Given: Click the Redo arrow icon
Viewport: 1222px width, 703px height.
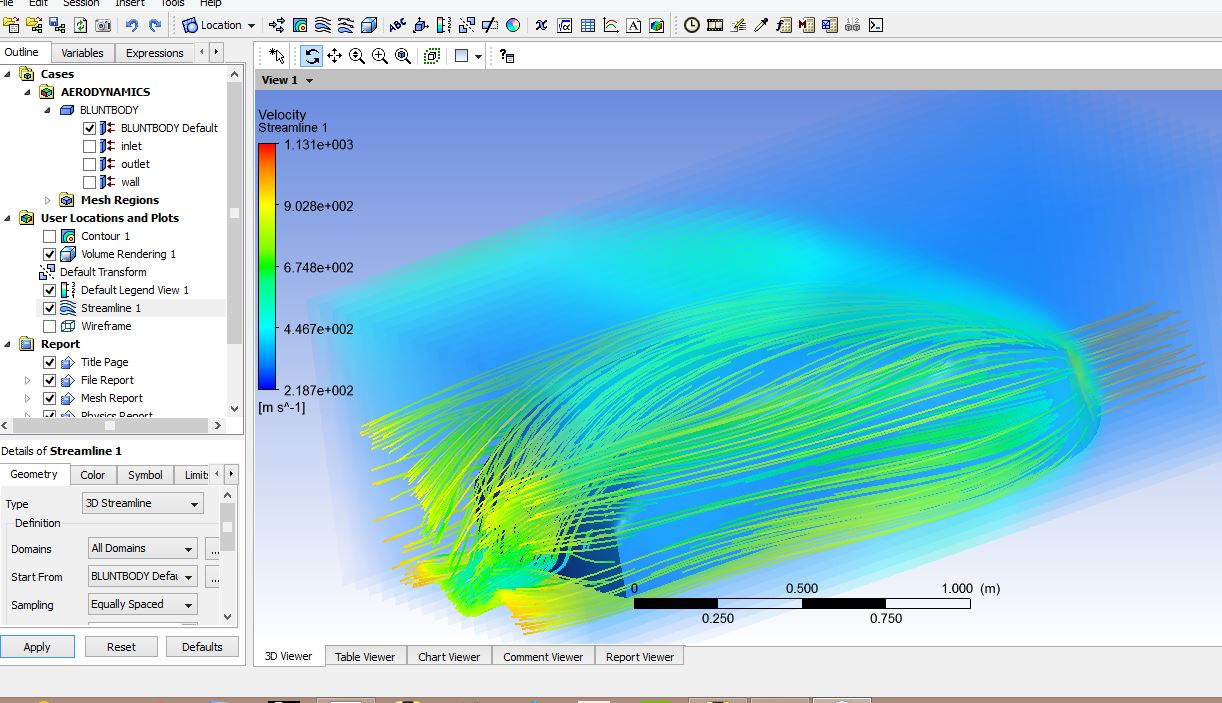Looking at the screenshot, I should [x=155, y=25].
